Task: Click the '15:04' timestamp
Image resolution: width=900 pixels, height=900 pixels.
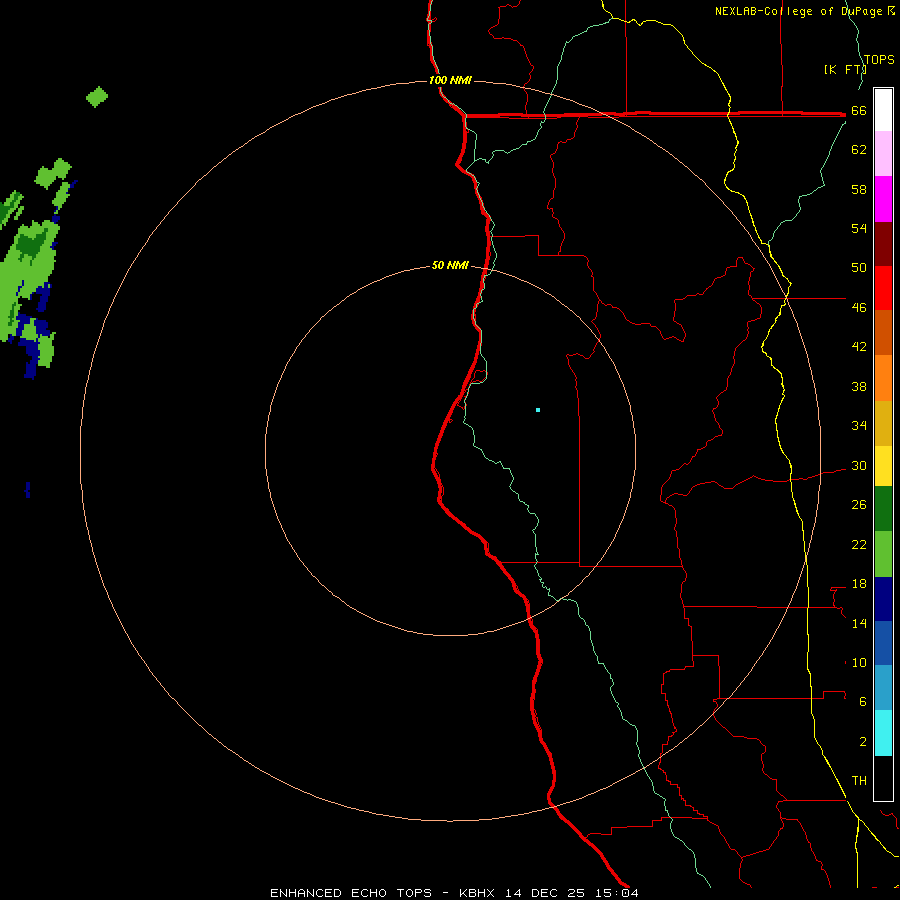Action: click(x=617, y=893)
